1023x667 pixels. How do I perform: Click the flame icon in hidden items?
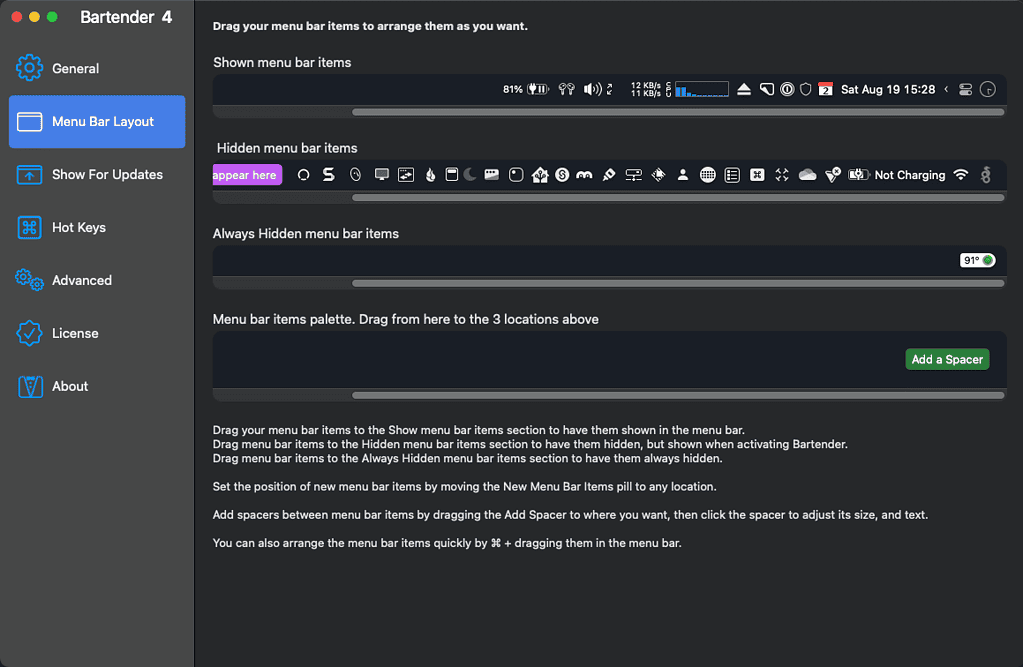(x=431, y=174)
